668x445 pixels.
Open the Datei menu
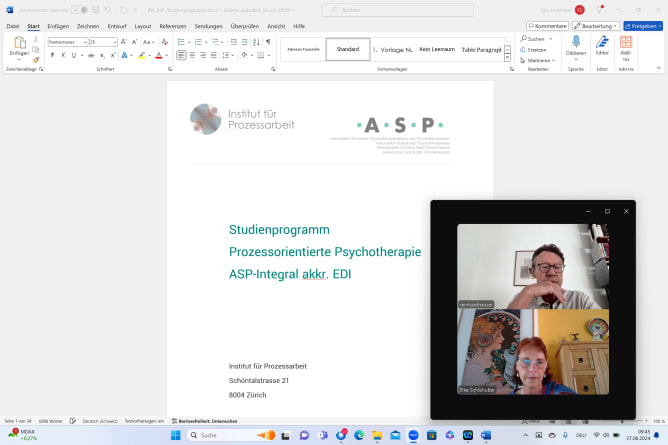13,26
